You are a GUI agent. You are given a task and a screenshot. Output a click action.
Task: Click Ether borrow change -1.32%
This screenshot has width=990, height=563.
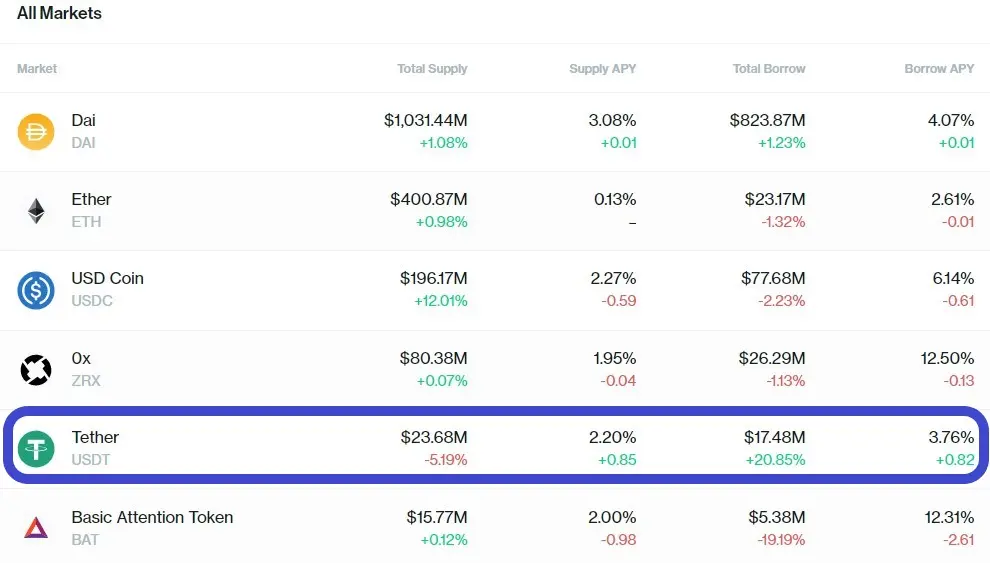[783, 222]
